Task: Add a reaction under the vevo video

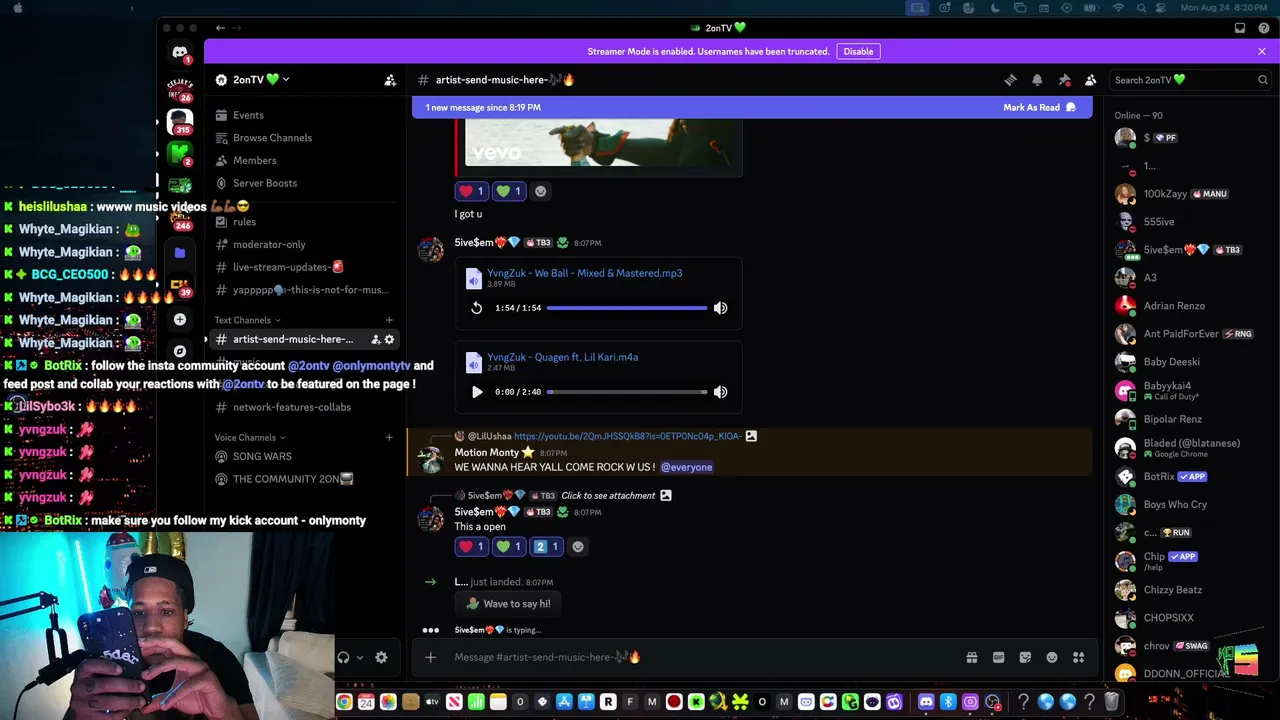Action: point(541,191)
